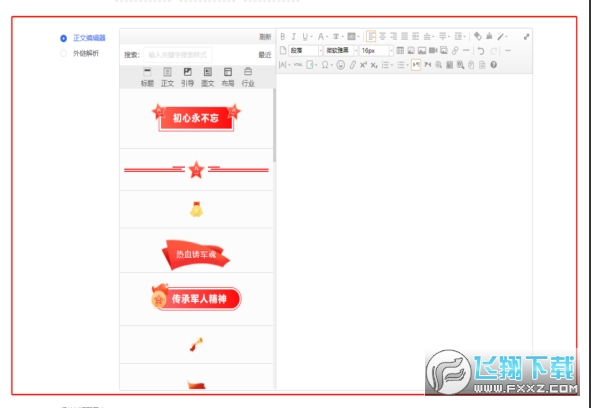
Task: Select the 外链解析 radio option
Action: click(63, 54)
